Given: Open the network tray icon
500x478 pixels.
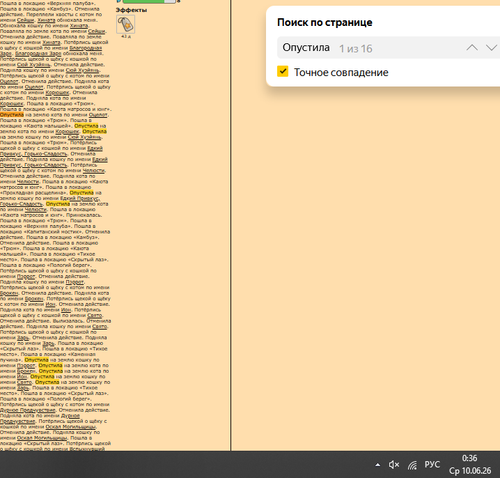Looking at the screenshot, I should point(413,465).
